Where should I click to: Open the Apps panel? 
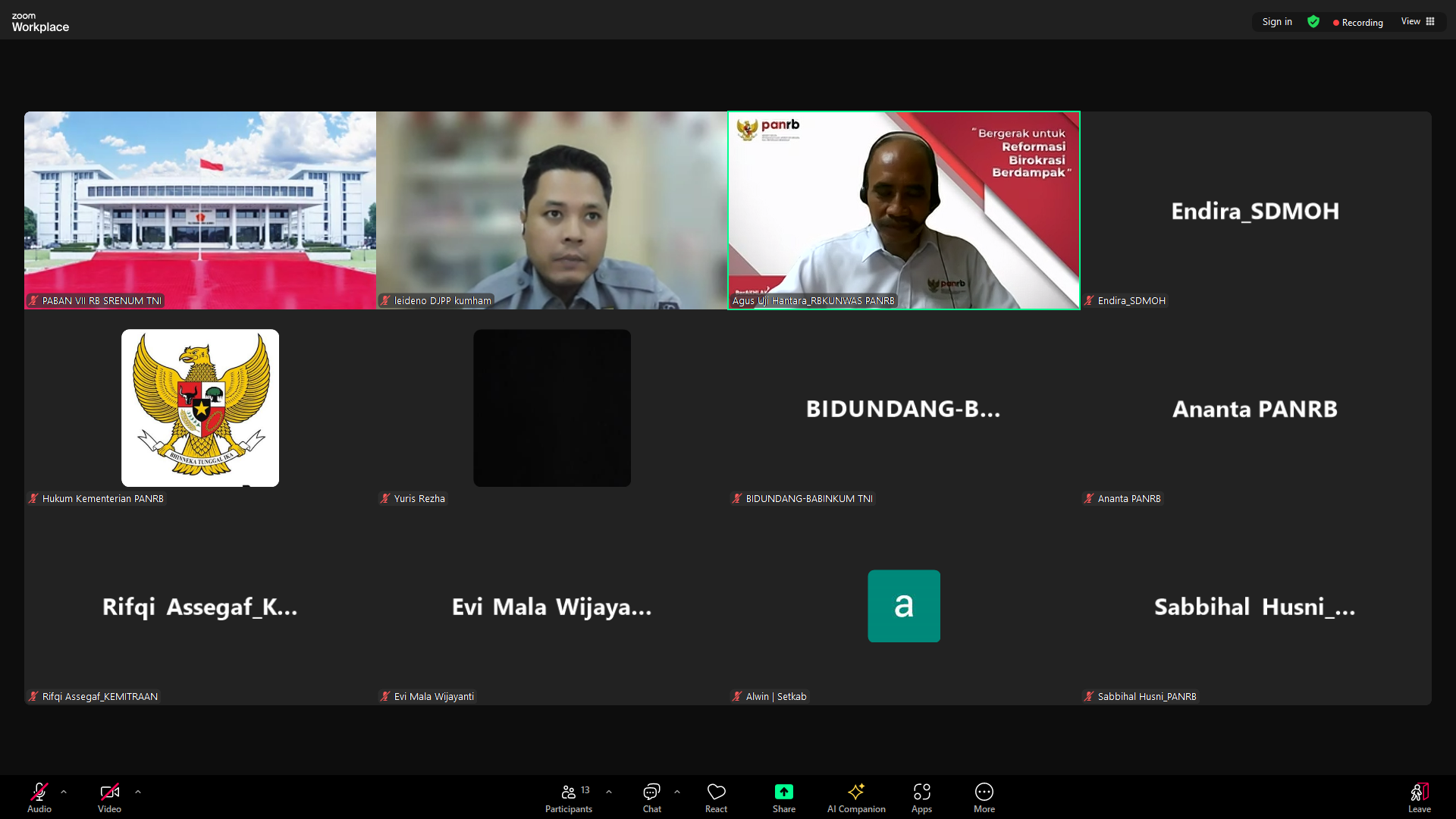[x=921, y=797]
